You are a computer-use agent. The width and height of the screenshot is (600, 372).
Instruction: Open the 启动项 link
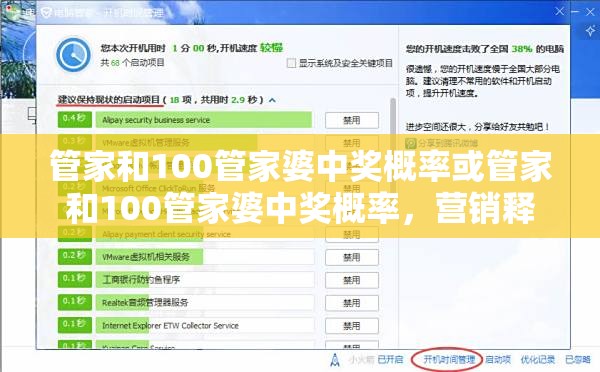[x=498, y=359]
